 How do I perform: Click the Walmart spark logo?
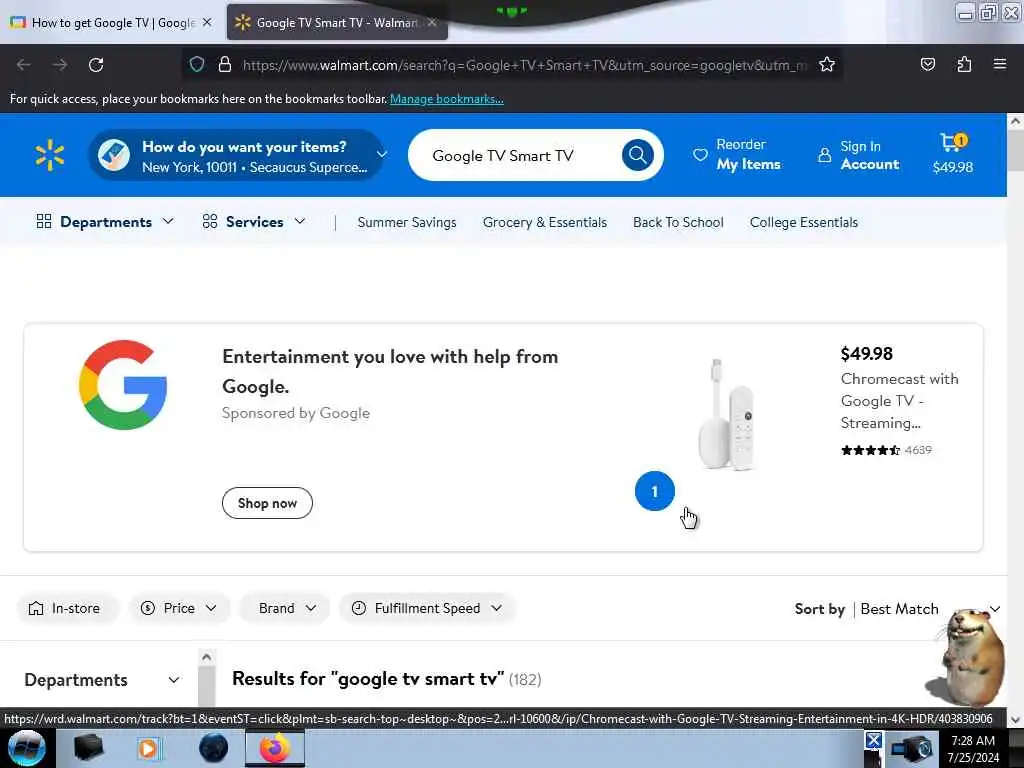pos(50,155)
